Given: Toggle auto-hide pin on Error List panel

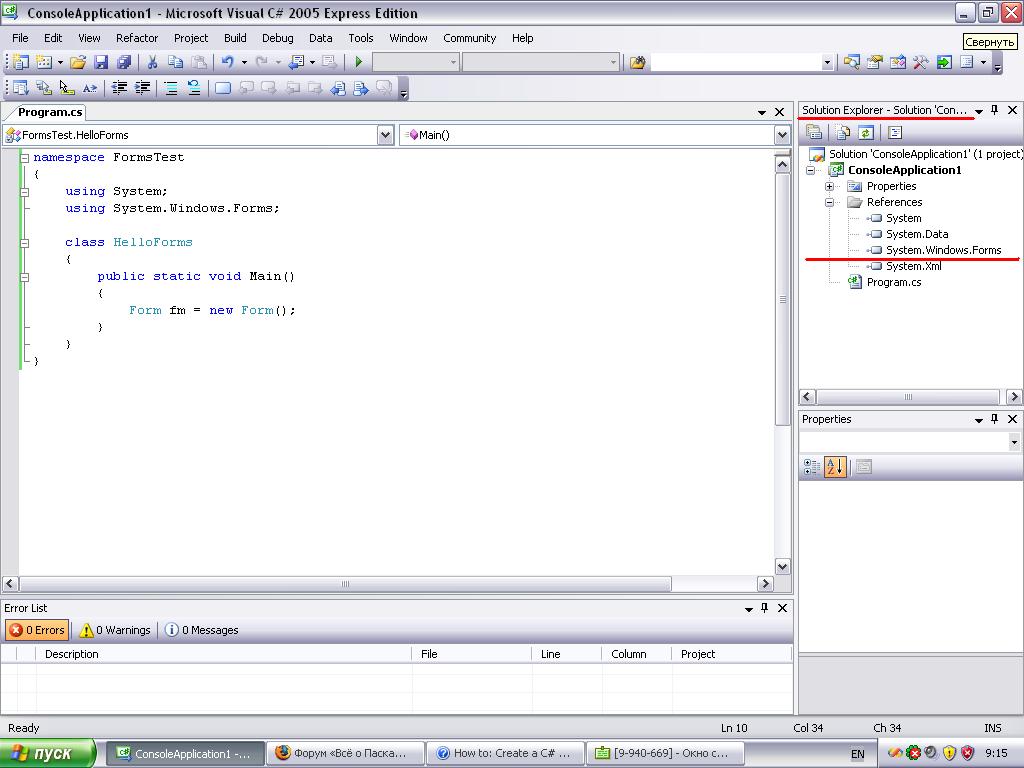Looking at the screenshot, I should click(765, 608).
